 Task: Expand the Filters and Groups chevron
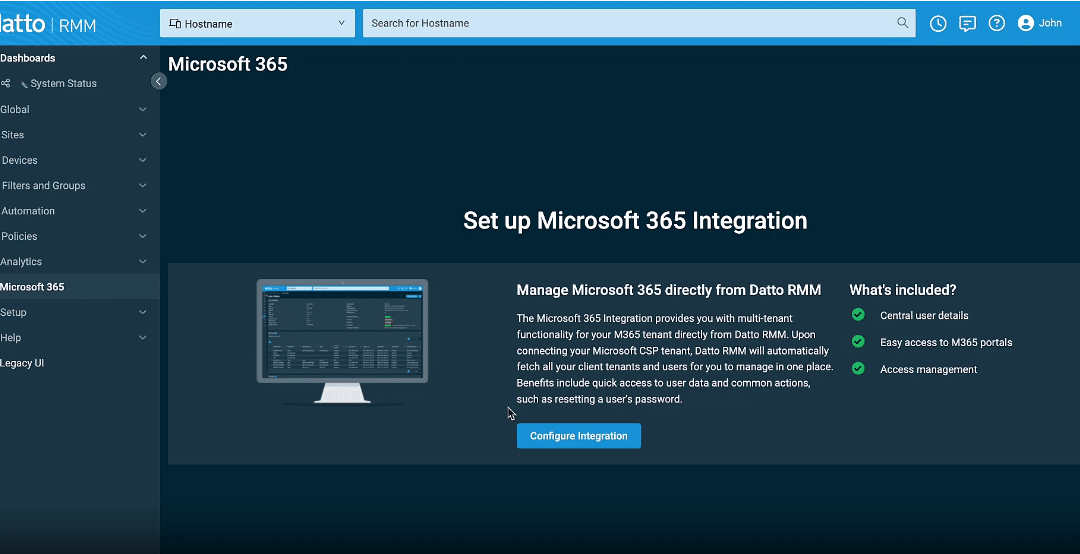(x=143, y=185)
